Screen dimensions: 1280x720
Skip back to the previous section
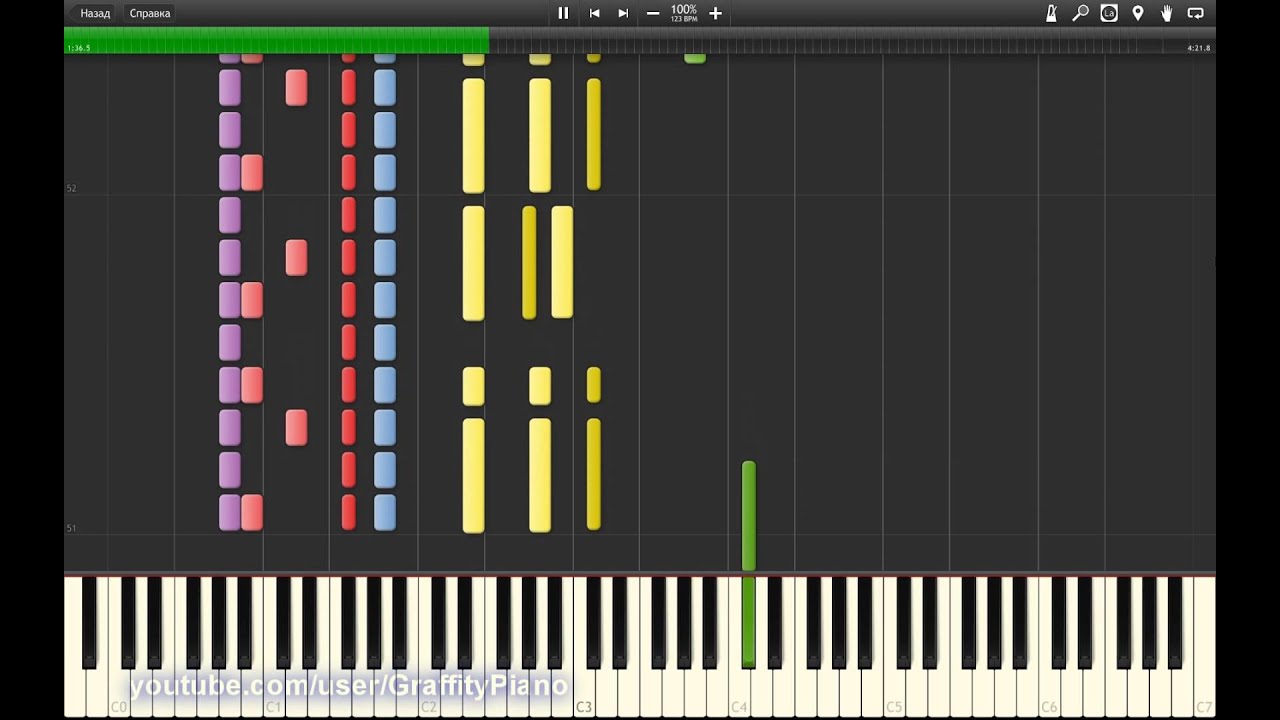coord(594,13)
